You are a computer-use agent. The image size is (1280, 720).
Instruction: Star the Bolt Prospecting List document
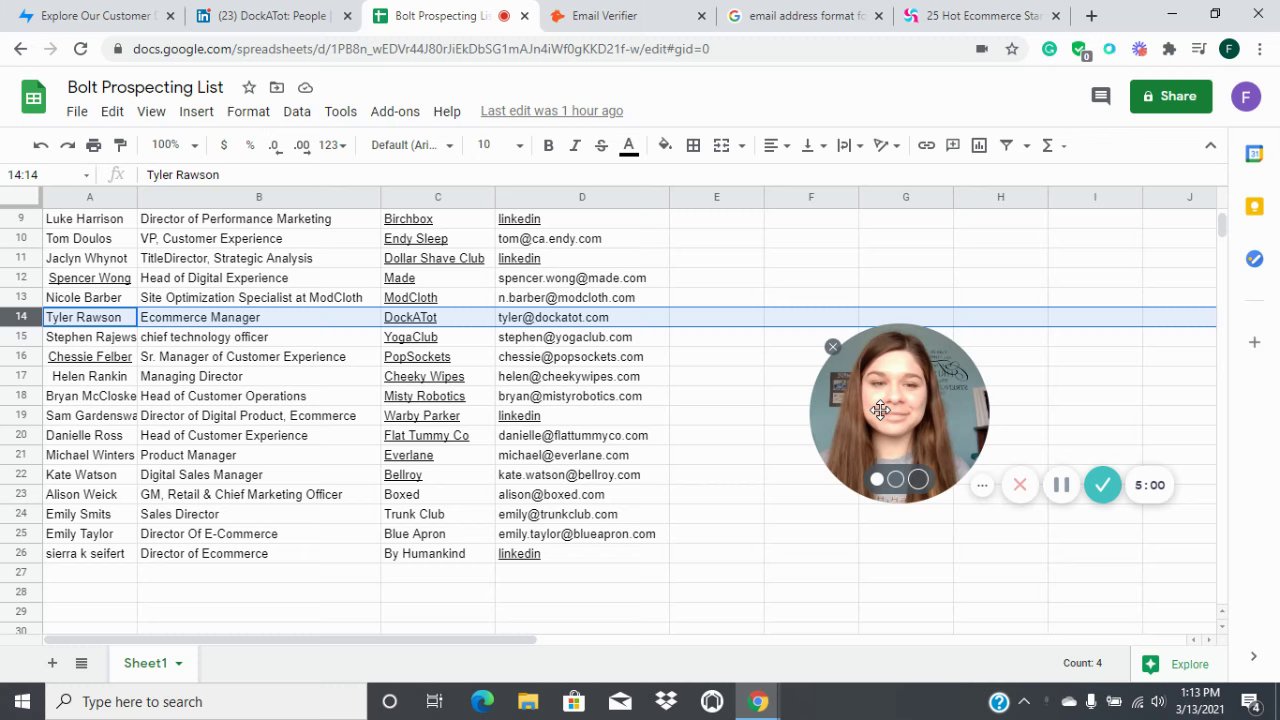click(249, 87)
